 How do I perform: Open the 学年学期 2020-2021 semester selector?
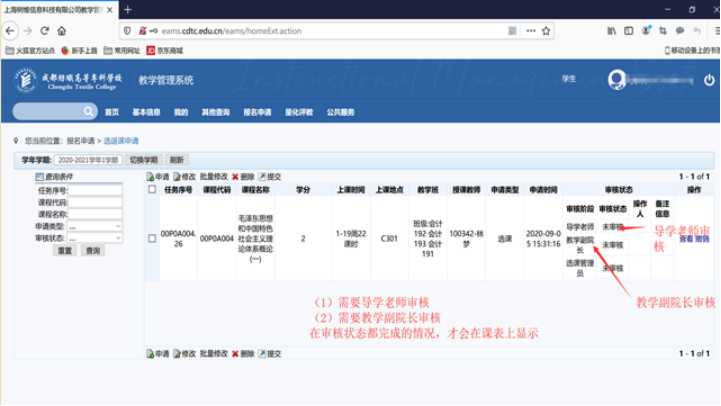pos(87,160)
